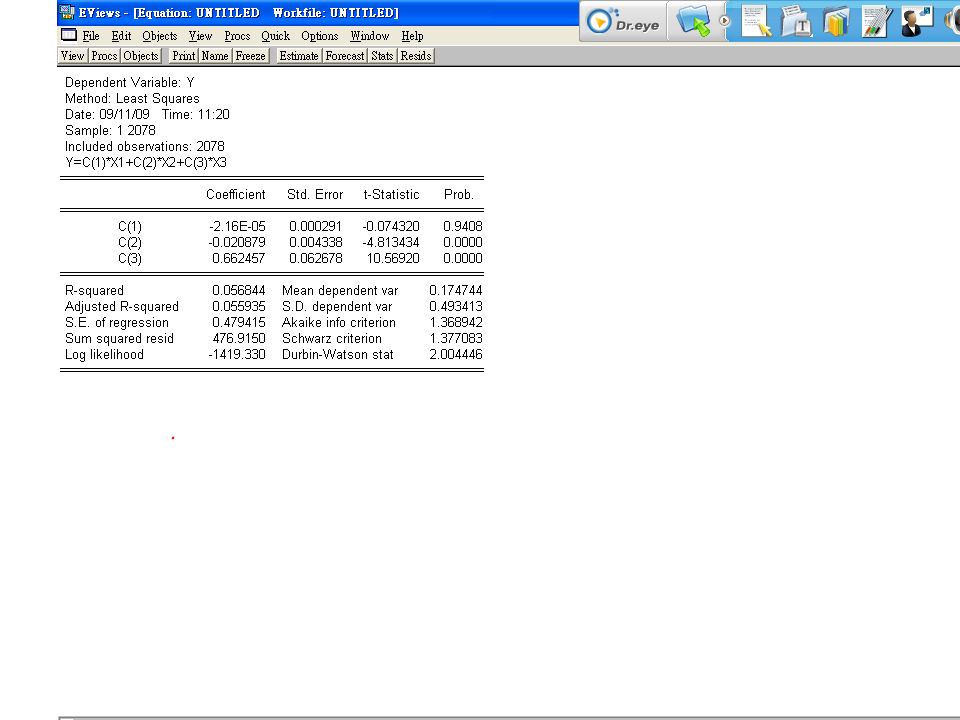Viewport: 960px width, 720px height.
Task: Click the Objects button on equation toolbar
Action: point(141,56)
